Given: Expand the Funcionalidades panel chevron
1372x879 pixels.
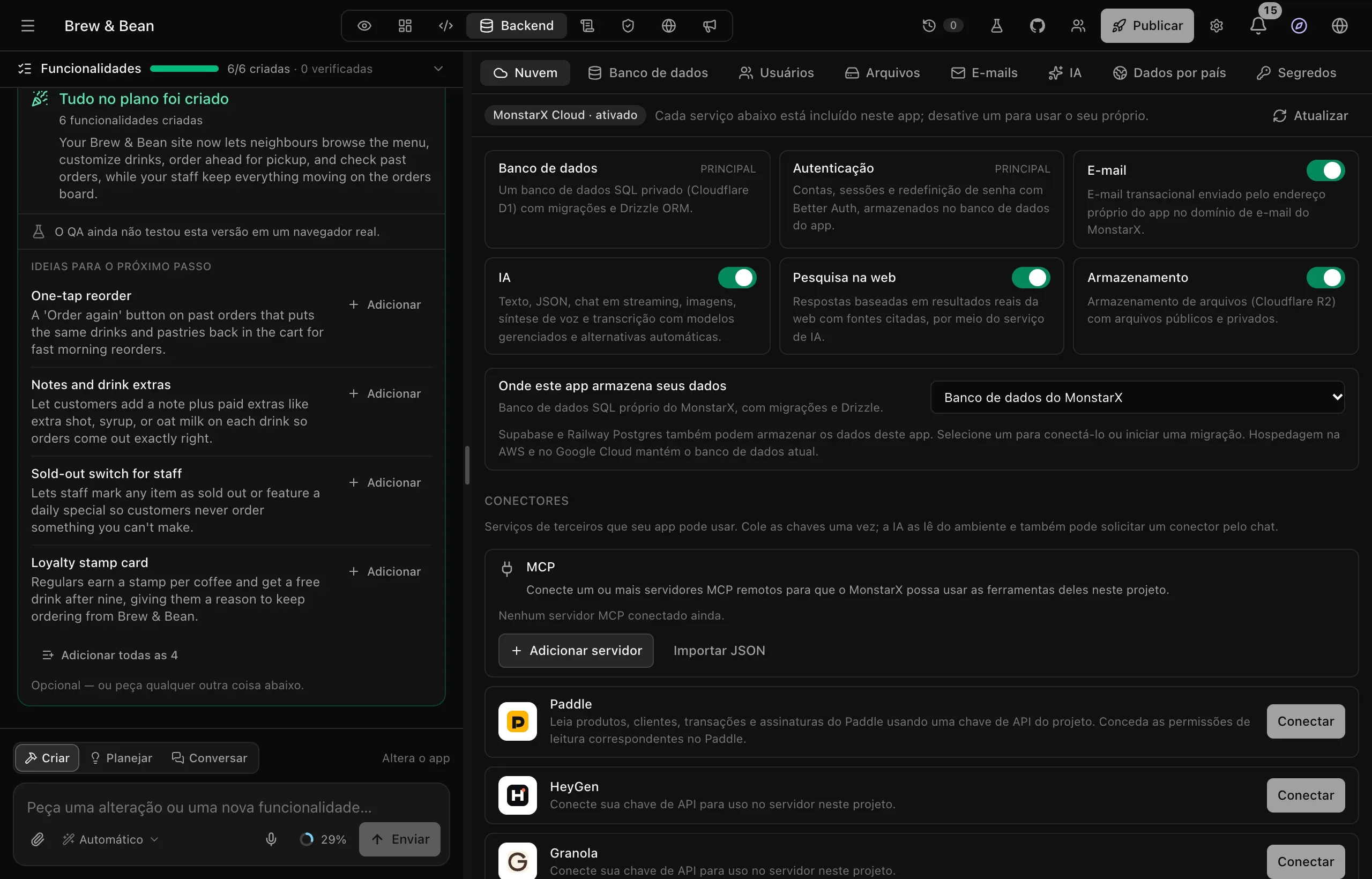Looking at the screenshot, I should coord(438,69).
